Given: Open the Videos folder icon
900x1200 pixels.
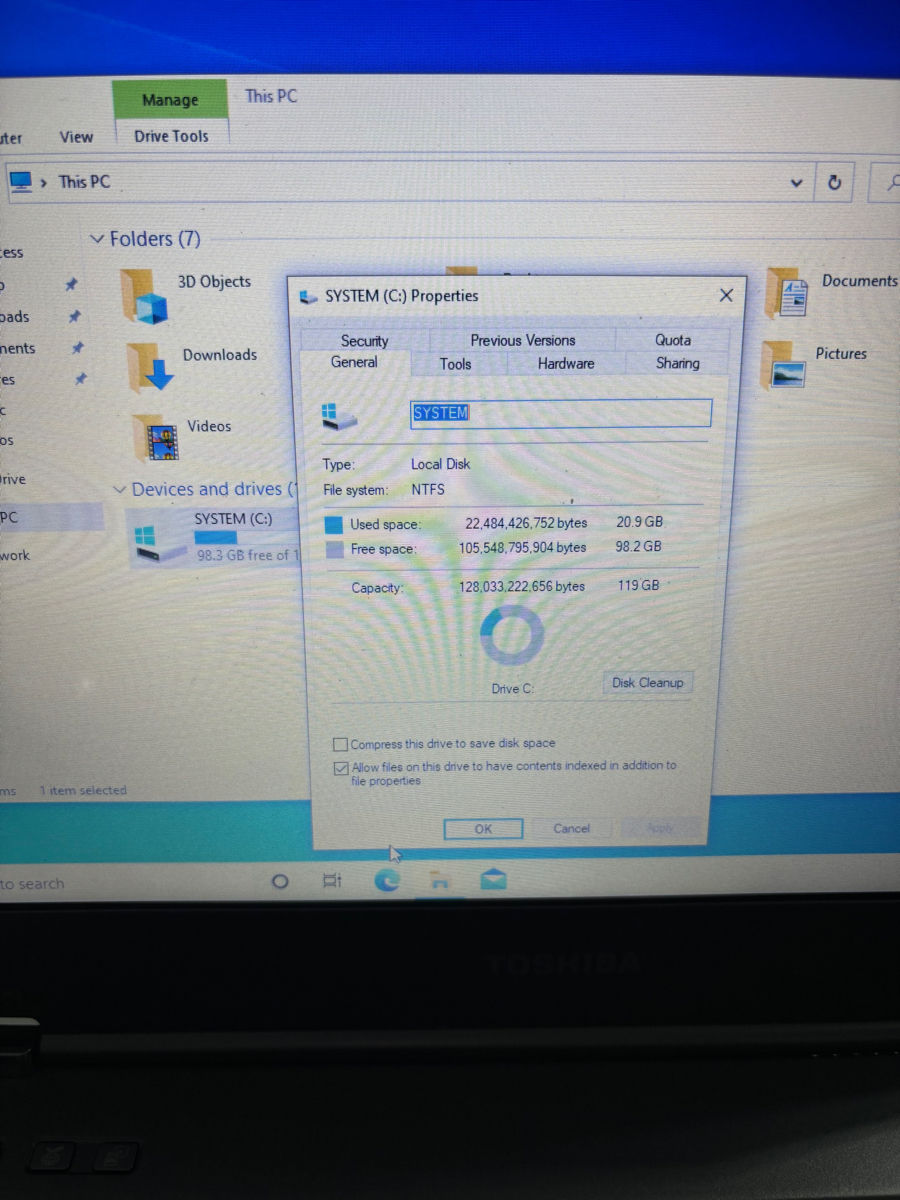Looking at the screenshot, I should click(x=156, y=437).
